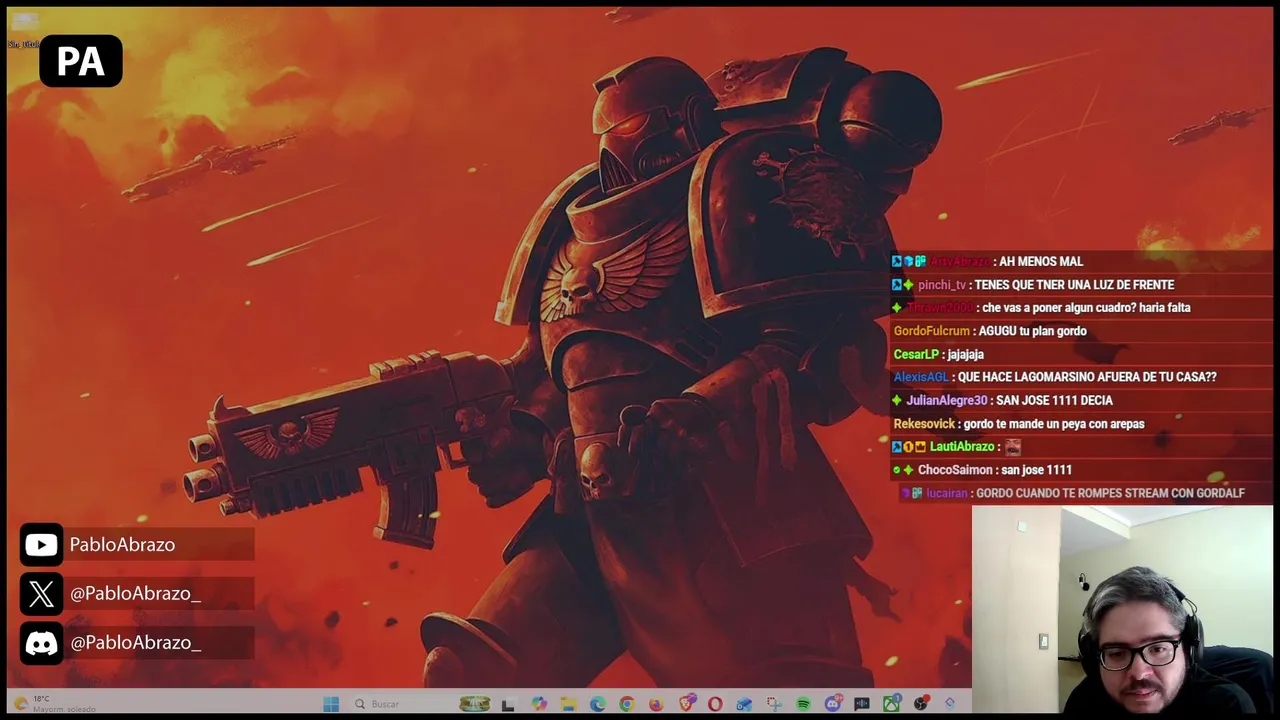The height and width of the screenshot is (720, 1280).
Task: Click the PA channel logo badge
Action: click(81, 61)
